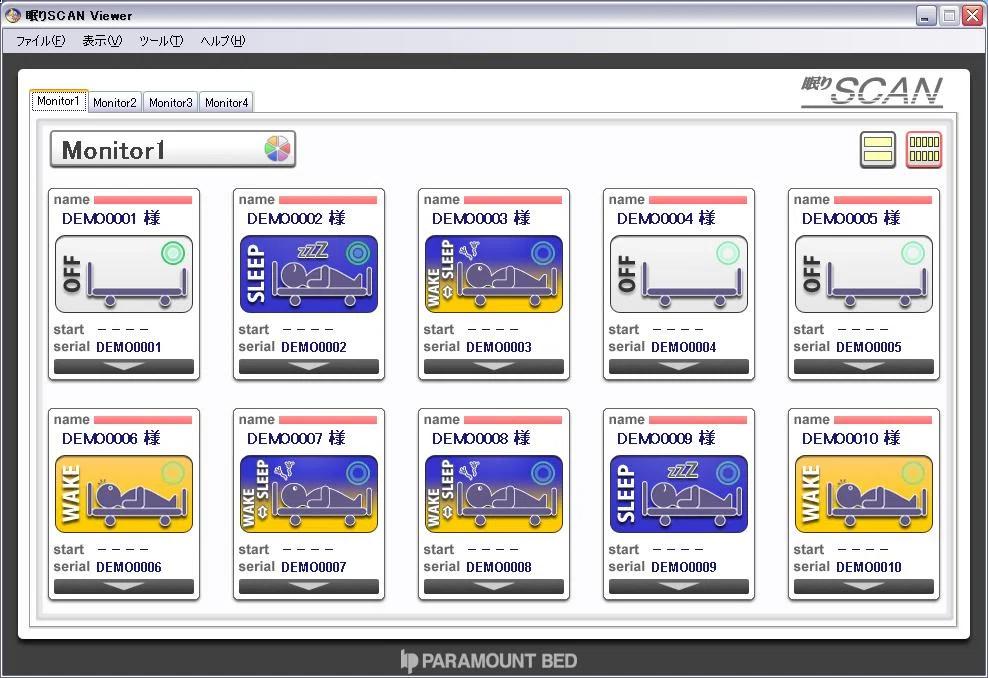Screen dimensions: 988x678
Task: Switch to the Monitor2 tab
Action: click(x=115, y=102)
